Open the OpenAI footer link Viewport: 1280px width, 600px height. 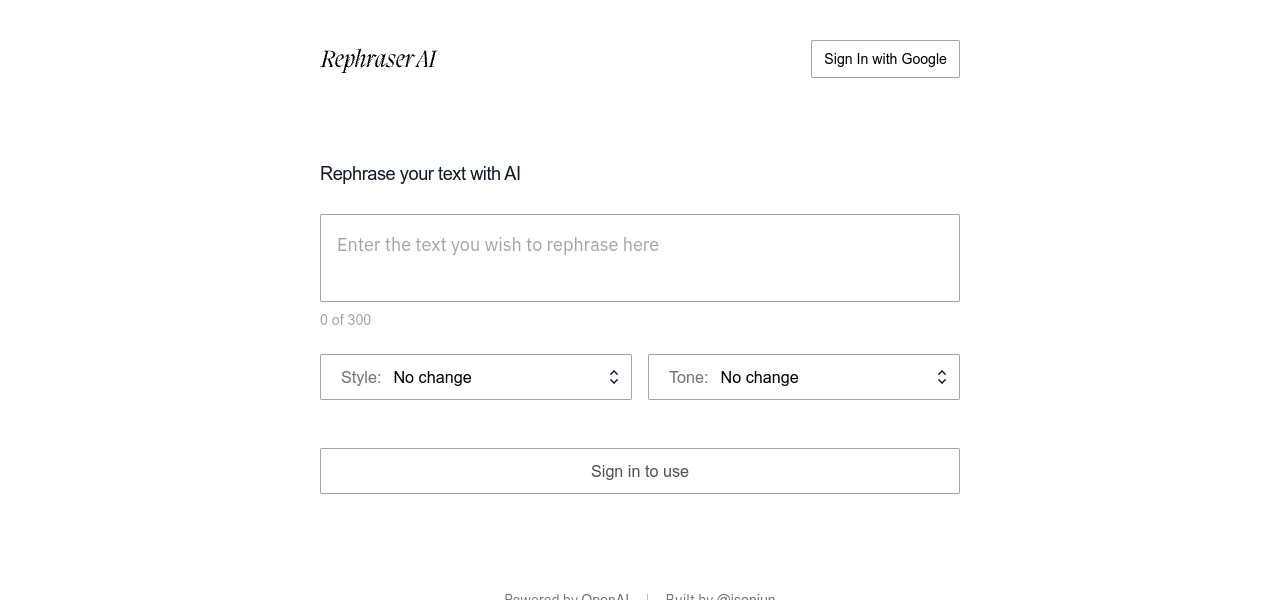605,597
